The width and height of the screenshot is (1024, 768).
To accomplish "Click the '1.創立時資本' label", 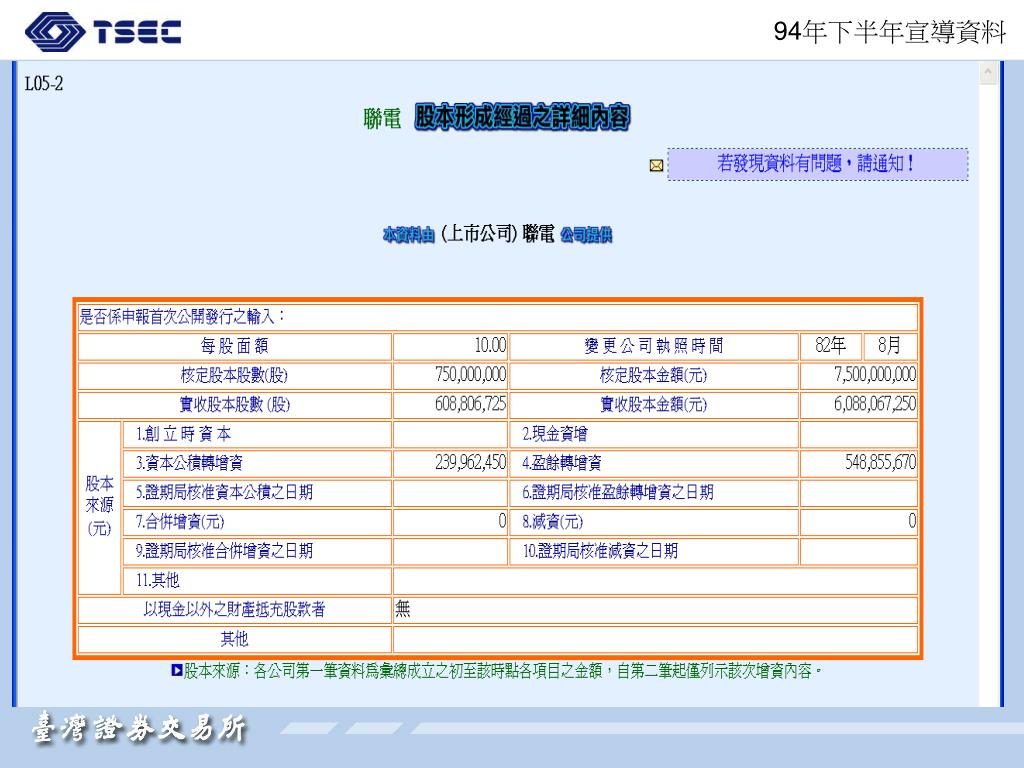I will [x=184, y=434].
